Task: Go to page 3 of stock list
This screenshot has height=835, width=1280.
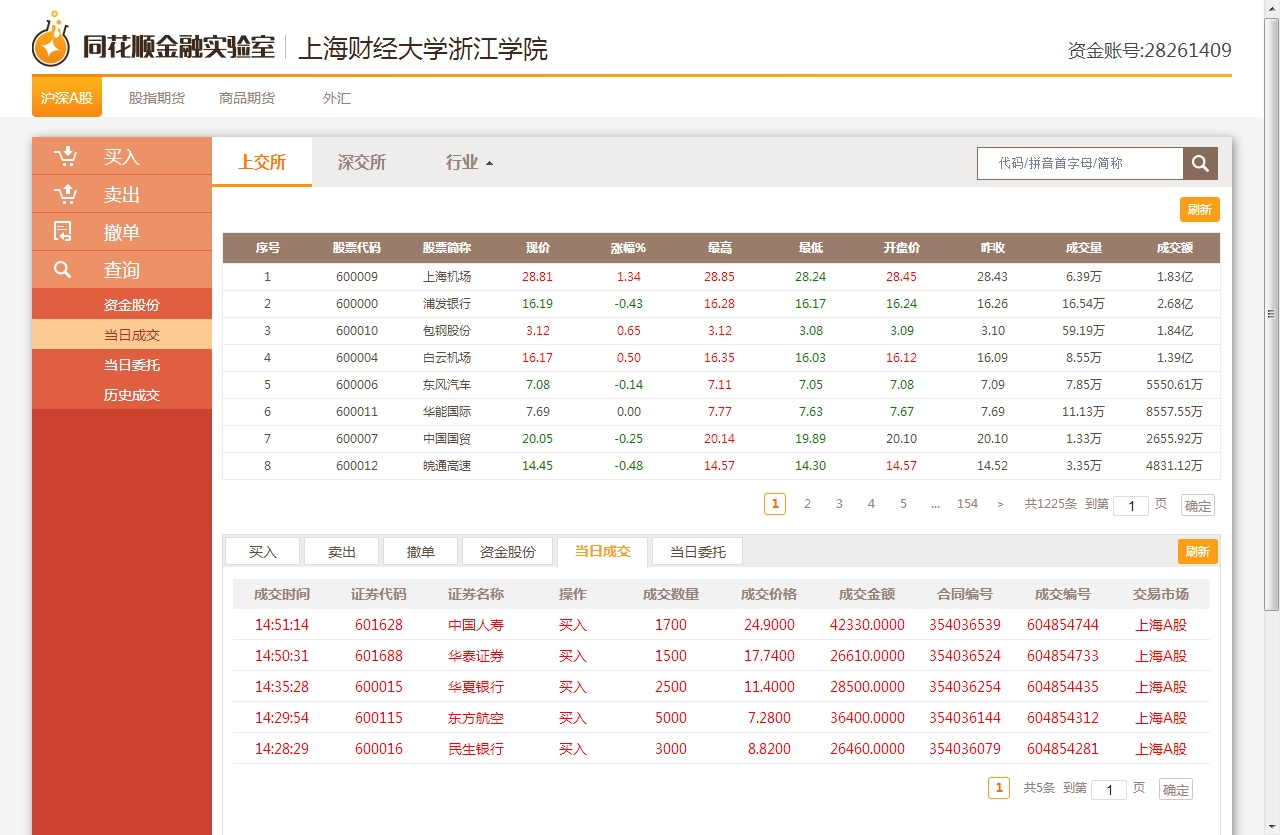Action: coord(839,504)
